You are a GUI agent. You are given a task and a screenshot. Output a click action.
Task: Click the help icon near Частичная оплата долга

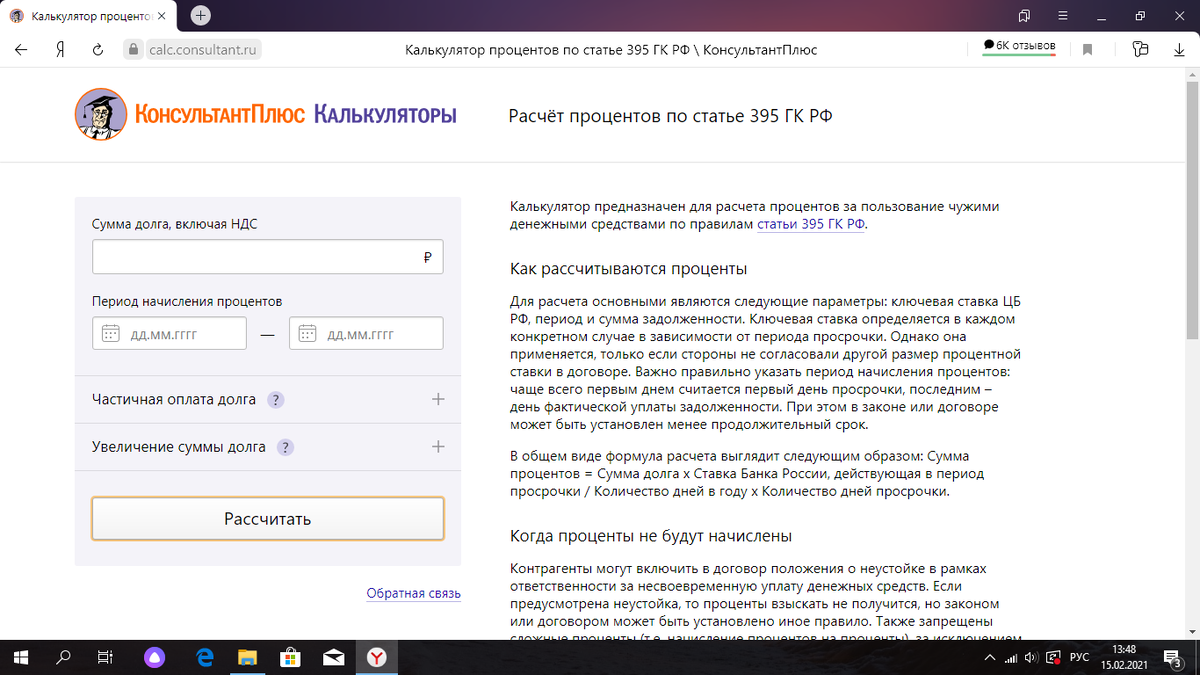coord(275,399)
